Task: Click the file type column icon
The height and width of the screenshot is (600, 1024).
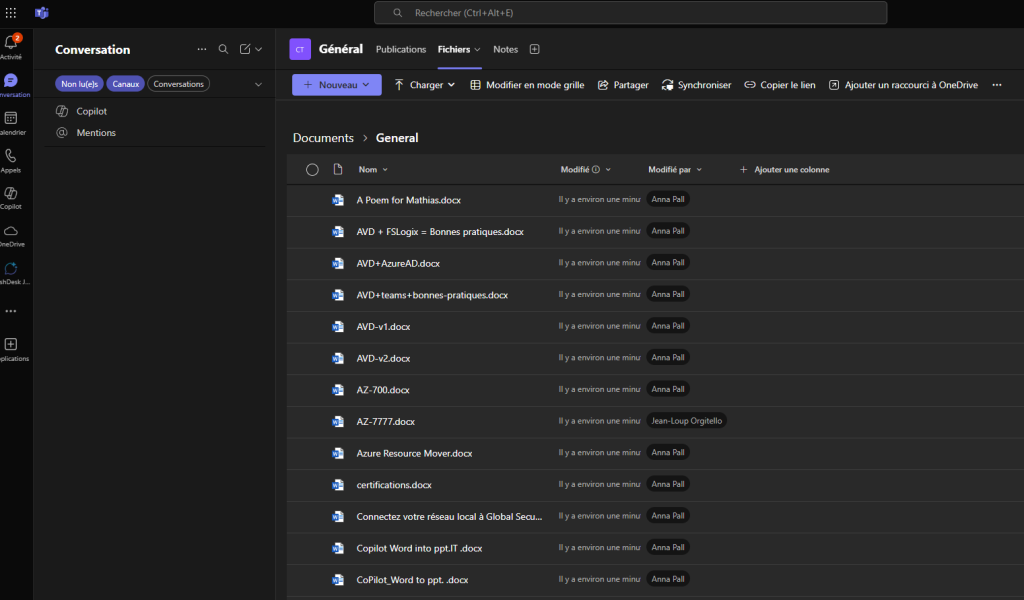Action: (x=338, y=169)
